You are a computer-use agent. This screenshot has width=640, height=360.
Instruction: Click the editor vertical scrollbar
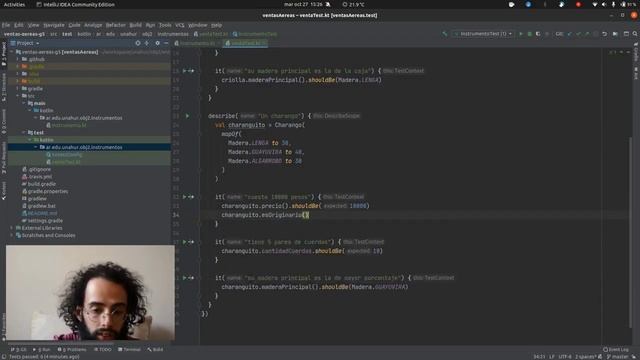point(631,233)
